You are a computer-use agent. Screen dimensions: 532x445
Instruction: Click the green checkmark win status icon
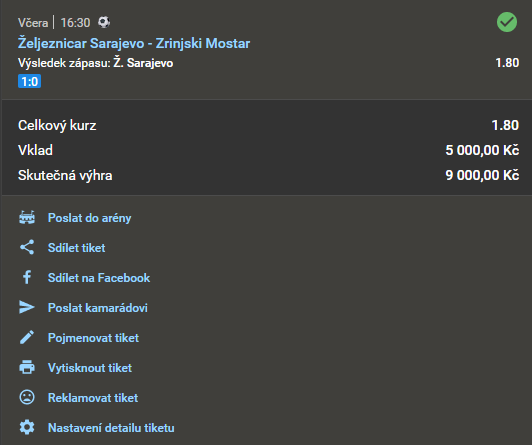click(x=507, y=22)
